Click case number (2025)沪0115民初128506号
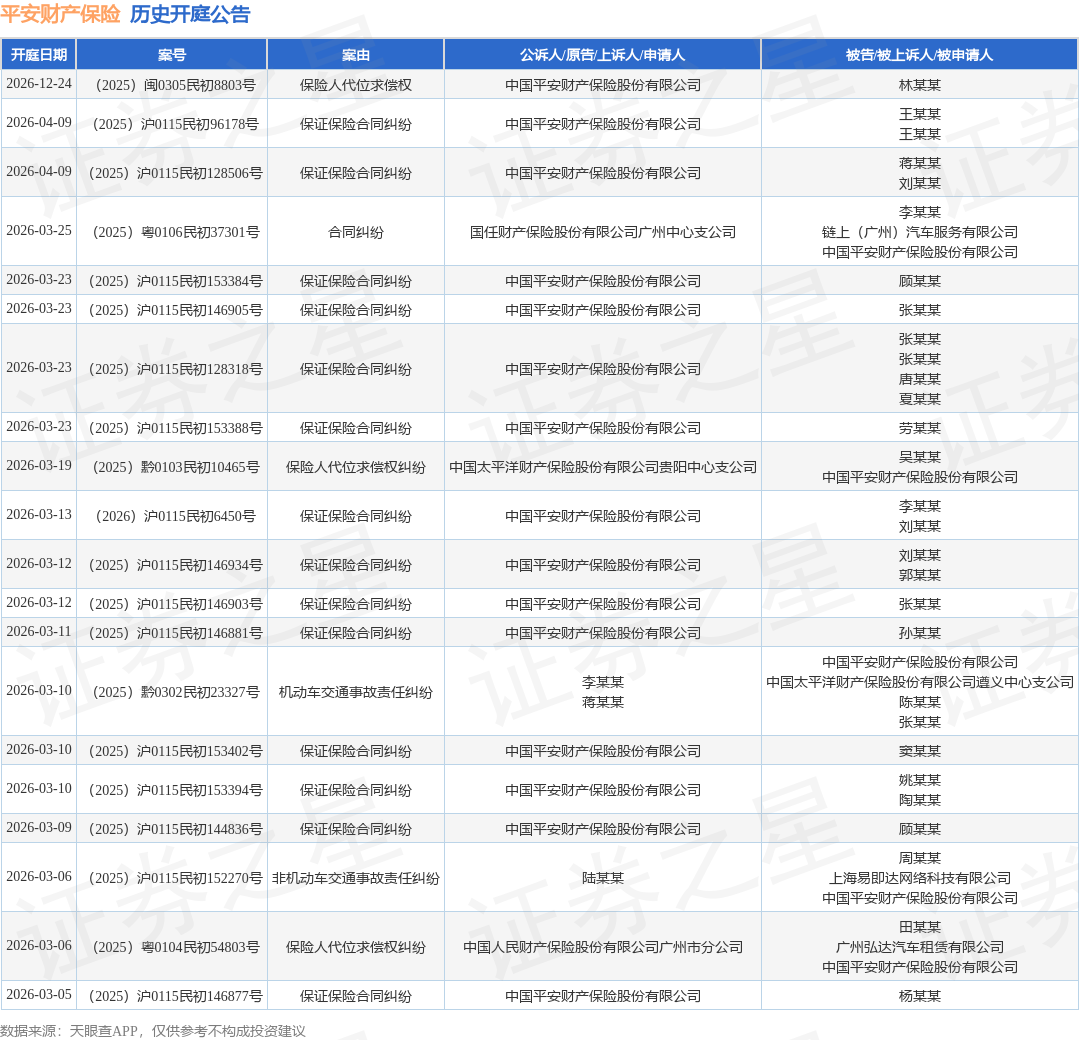The width and height of the screenshot is (1079, 1040). click(x=171, y=173)
